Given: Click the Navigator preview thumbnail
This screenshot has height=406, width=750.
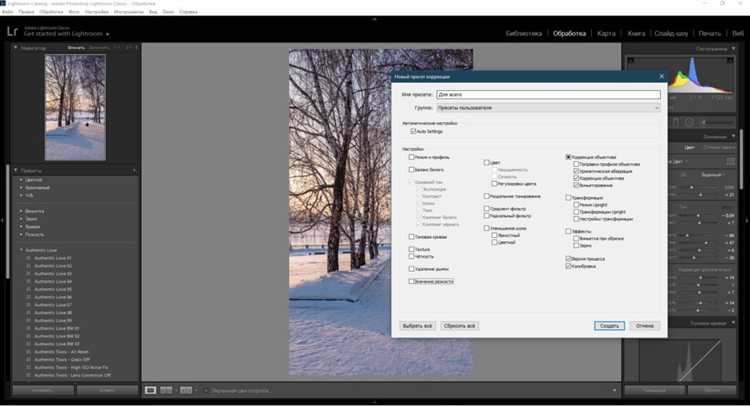Looking at the screenshot, I should pyautogui.click(x=75, y=107).
